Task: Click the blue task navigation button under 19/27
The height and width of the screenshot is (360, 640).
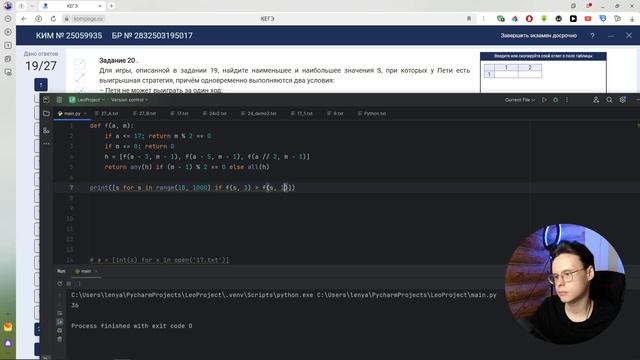Action: [x=41, y=85]
